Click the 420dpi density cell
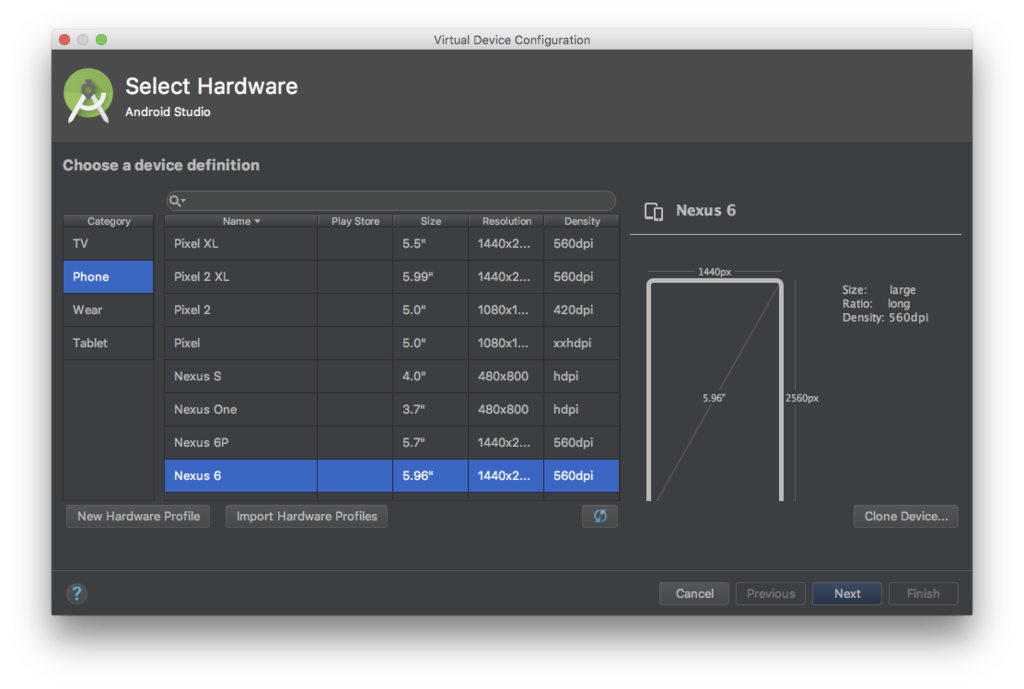Screen dimensions: 1024x689 pyautogui.click(x=582, y=310)
